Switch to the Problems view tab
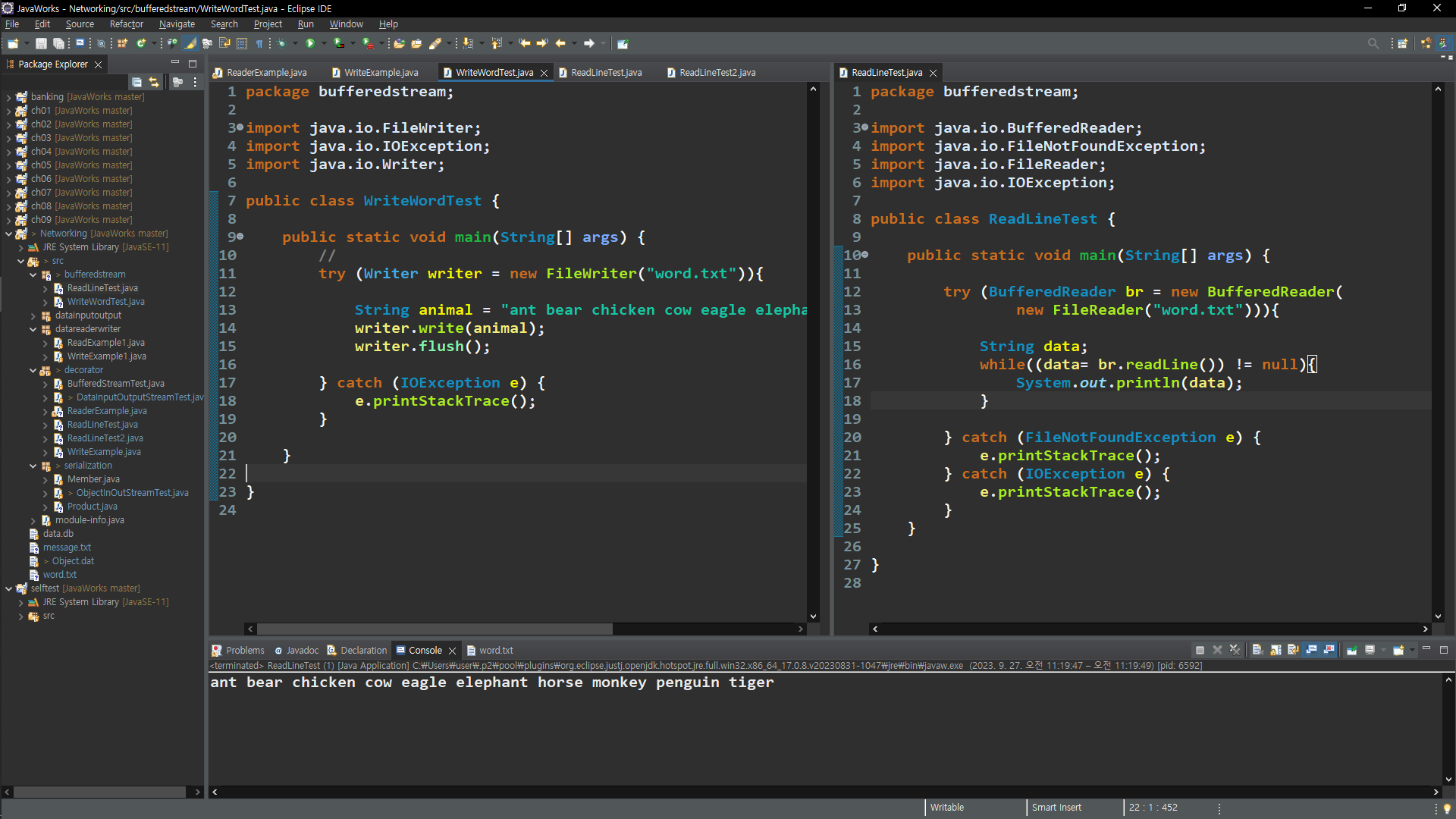The height and width of the screenshot is (819, 1456). tap(244, 651)
